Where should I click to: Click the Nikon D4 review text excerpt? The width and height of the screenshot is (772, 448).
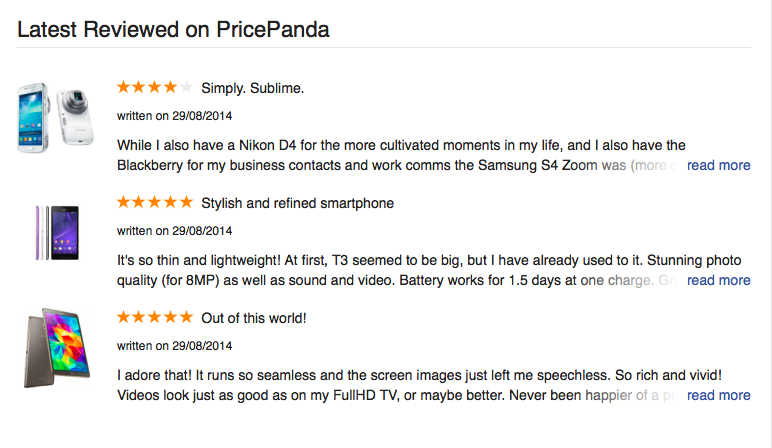(x=400, y=155)
